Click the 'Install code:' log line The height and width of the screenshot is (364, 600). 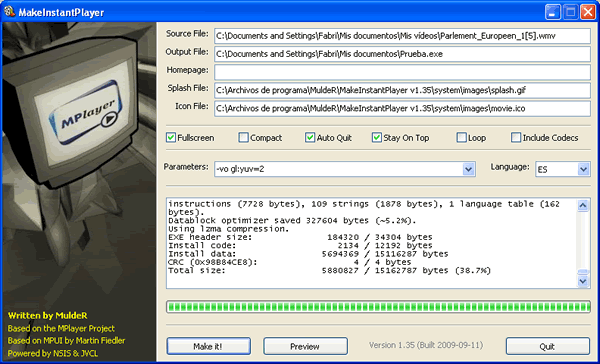pyautogui.click(x=300, y=246)
